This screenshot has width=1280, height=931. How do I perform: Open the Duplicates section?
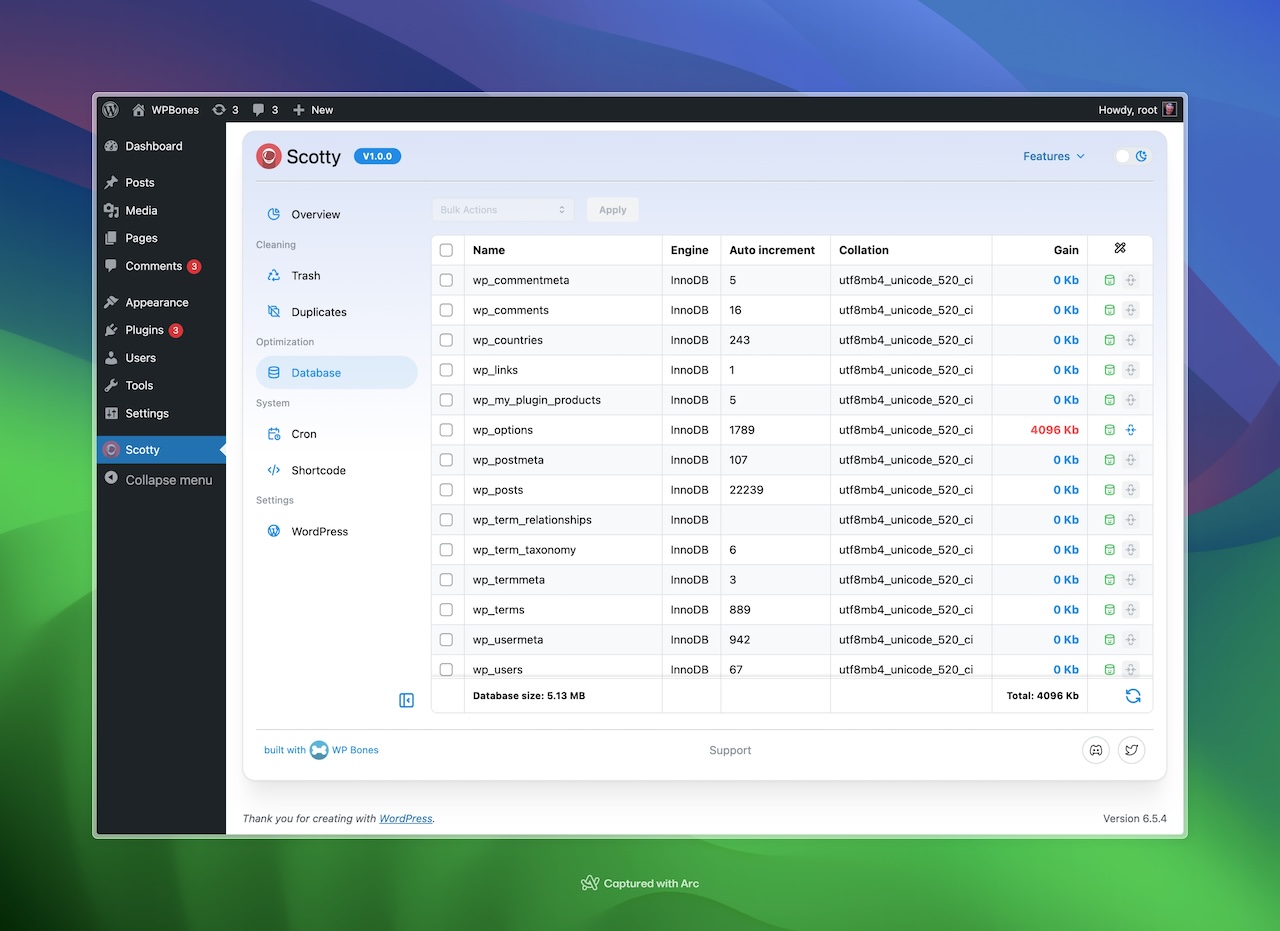click(337, 312)
